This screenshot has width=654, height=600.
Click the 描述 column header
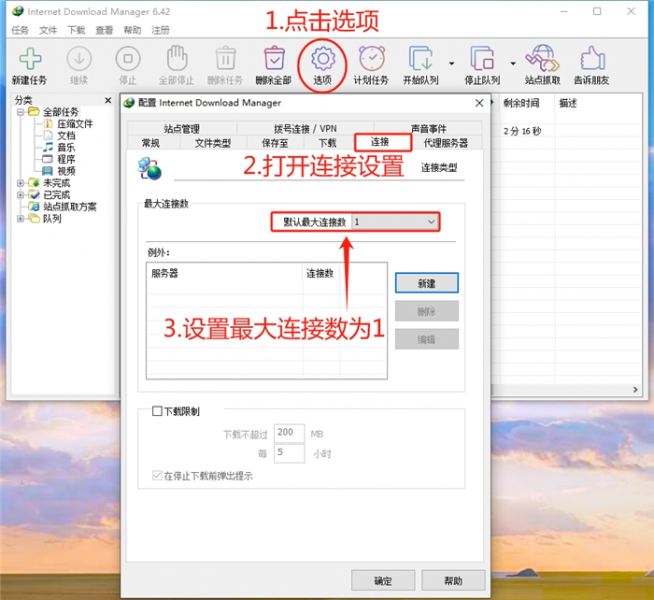[x=598, y=103]
